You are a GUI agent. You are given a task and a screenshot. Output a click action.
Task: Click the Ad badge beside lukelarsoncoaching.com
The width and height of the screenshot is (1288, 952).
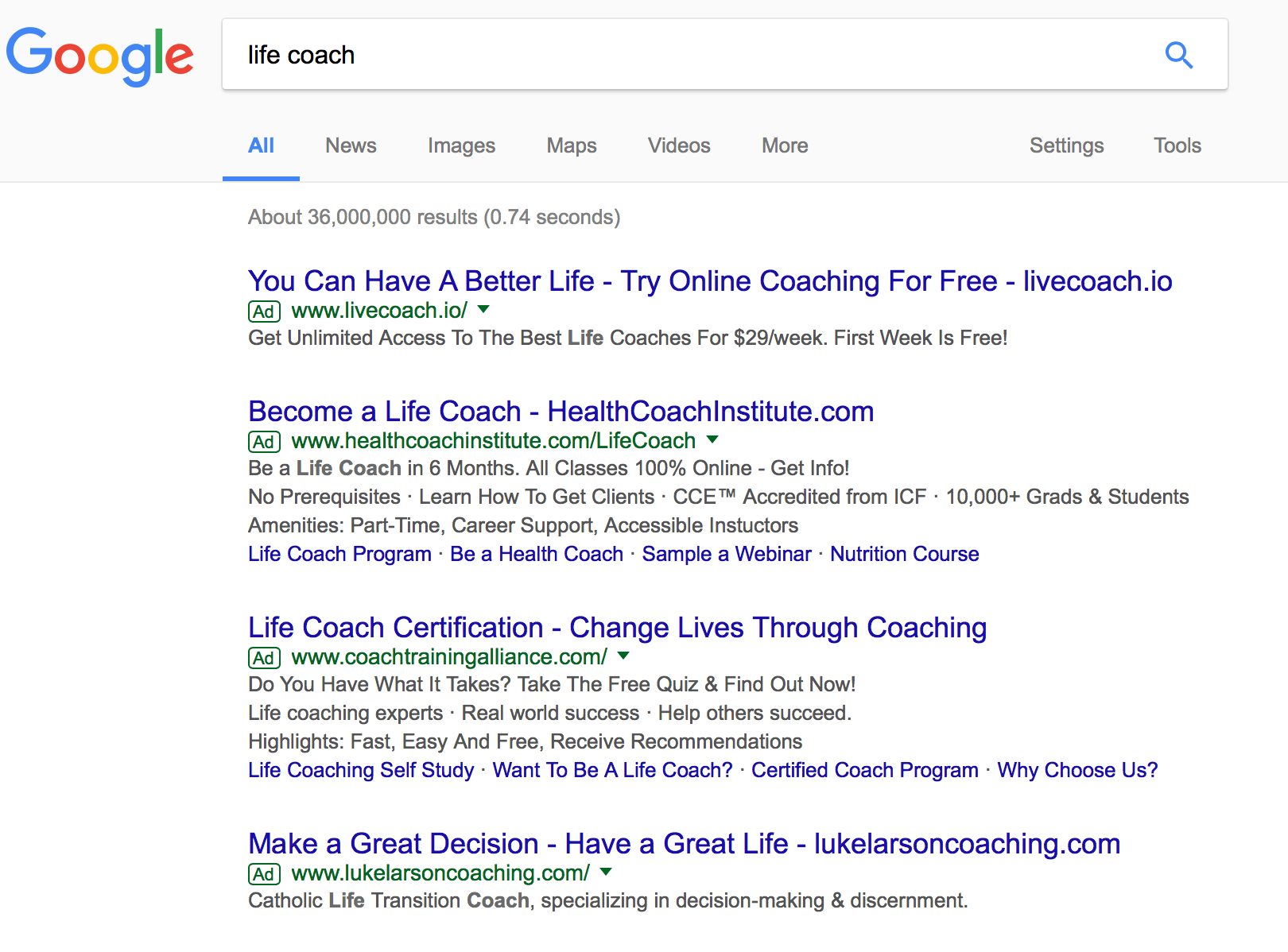(264, 874)
